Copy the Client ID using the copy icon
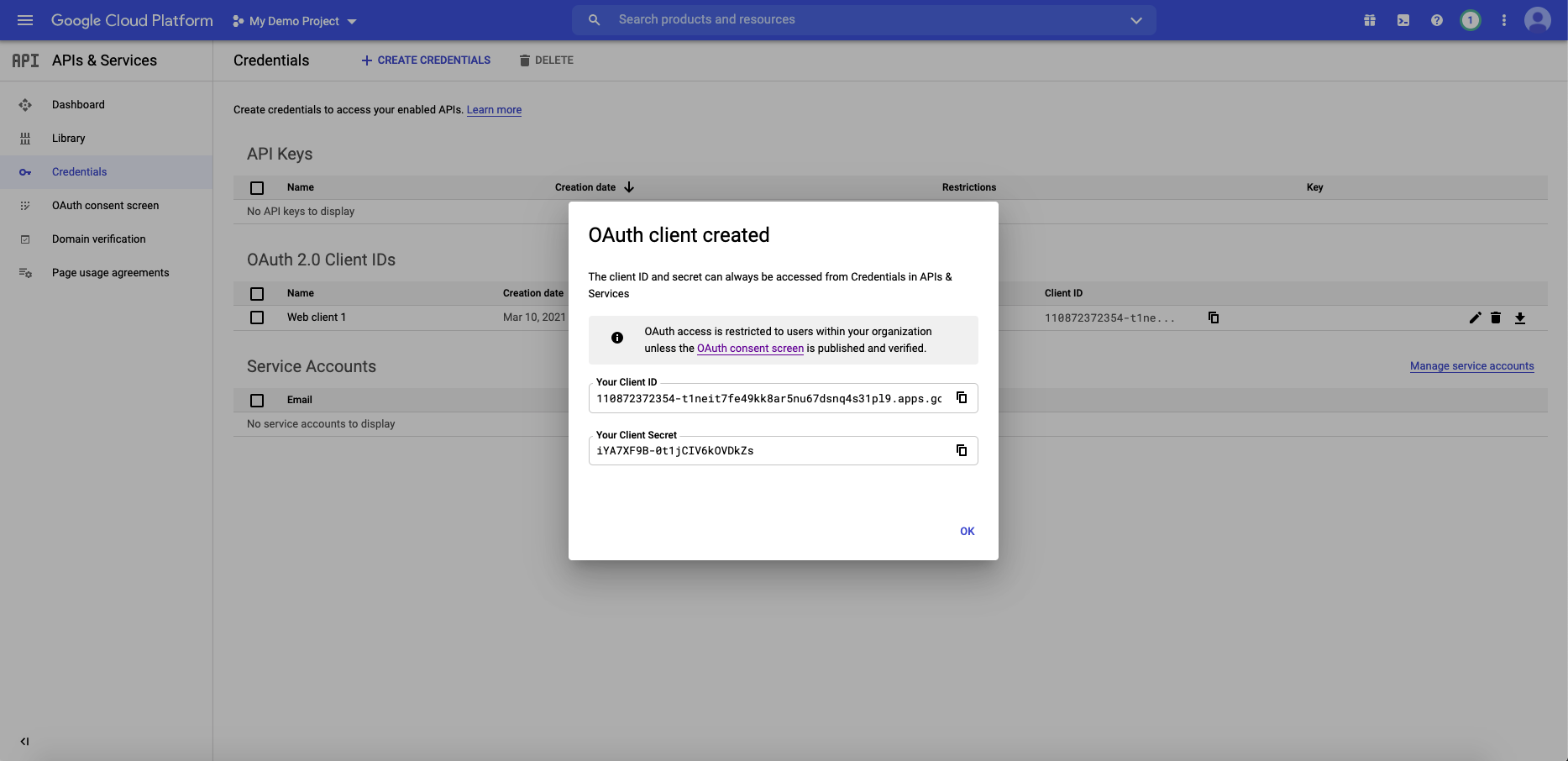The height and width of the screenshot is (761, 1568). [961, 397]
